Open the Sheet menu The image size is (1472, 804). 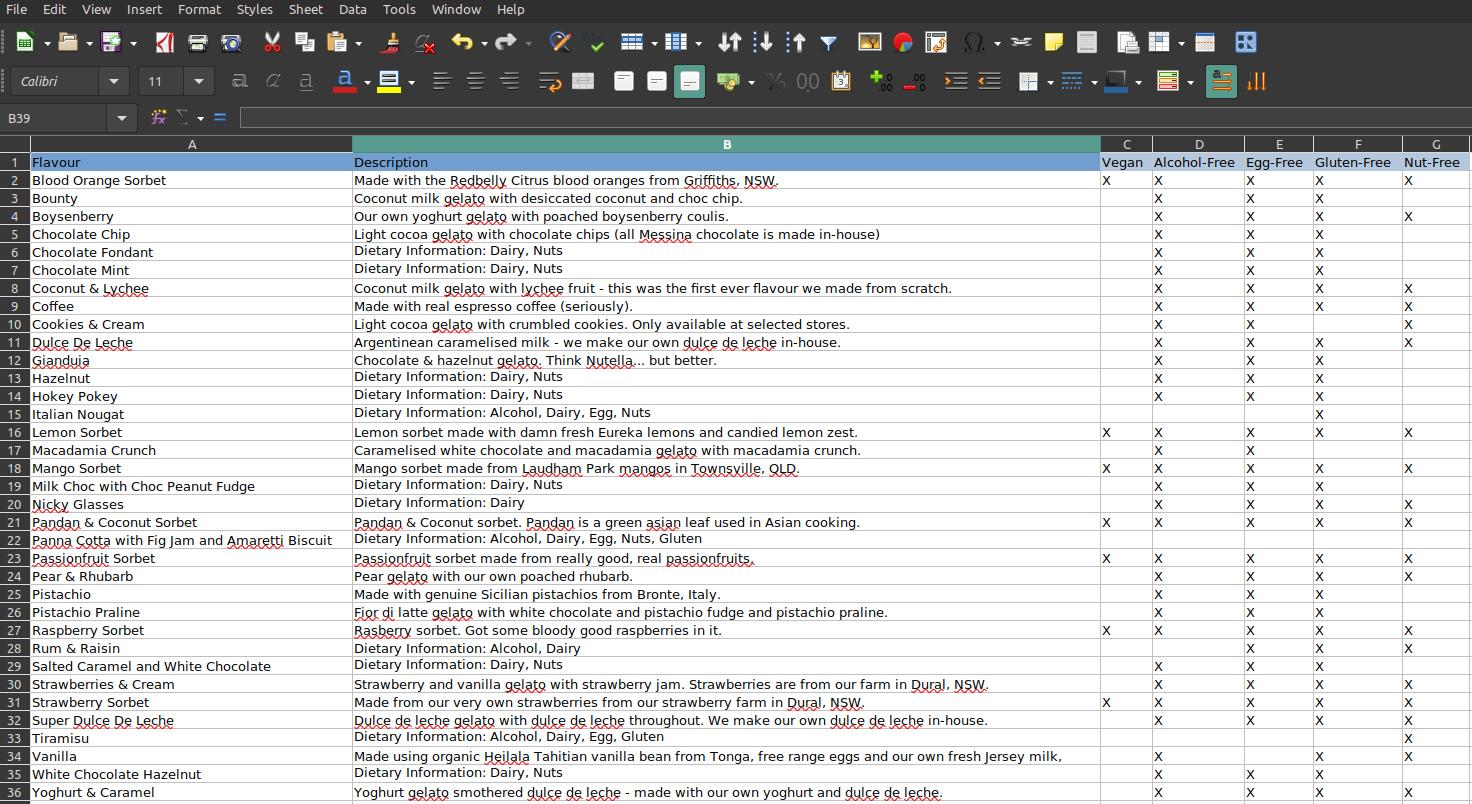tap(305, 9)
